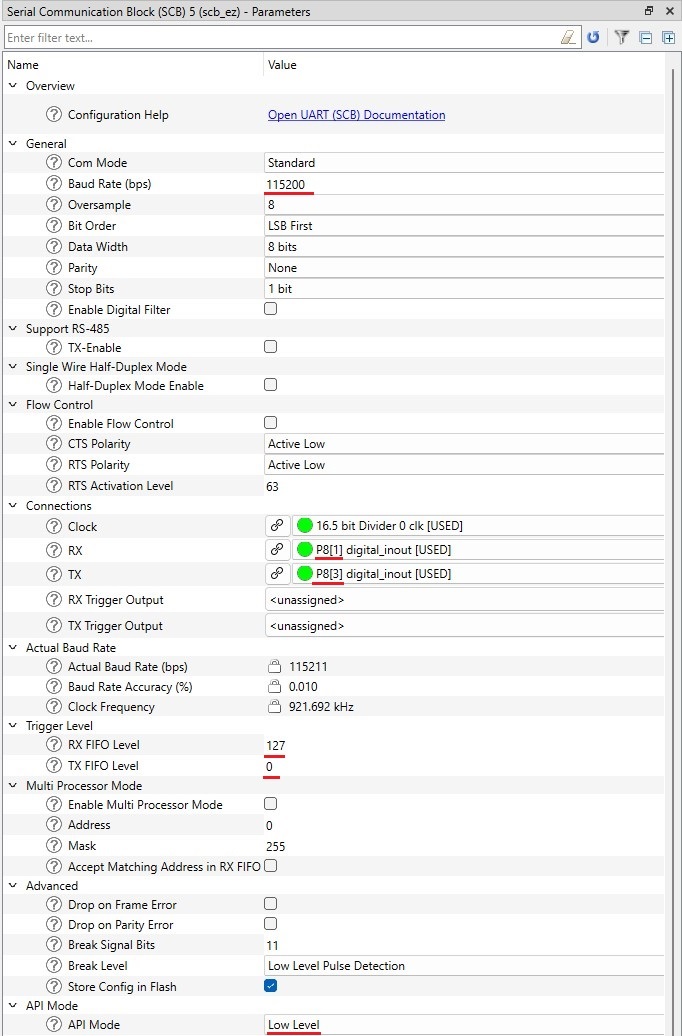Click the help icon beside API Mode
The width and height of the screenshot is (682, 1036).
pos(54,1024)
